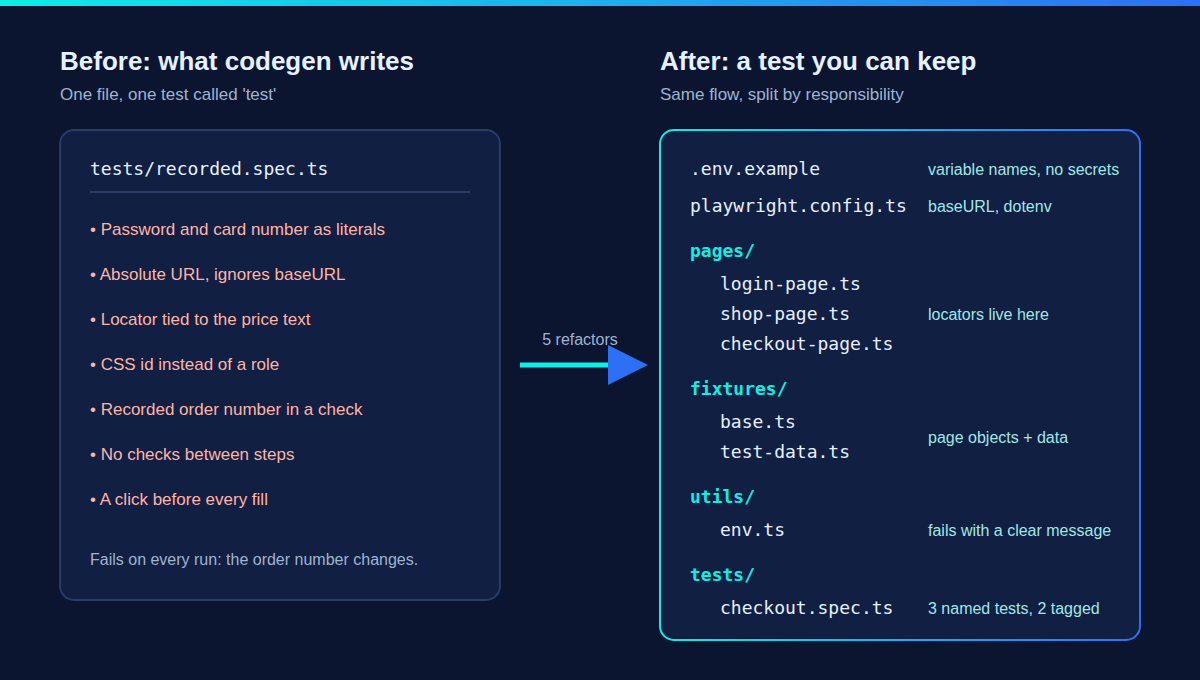Viewport: 1200px width, 680px height.
Task: Select checkout.spec.ts in the tree
Action: (x=806, y=608)
